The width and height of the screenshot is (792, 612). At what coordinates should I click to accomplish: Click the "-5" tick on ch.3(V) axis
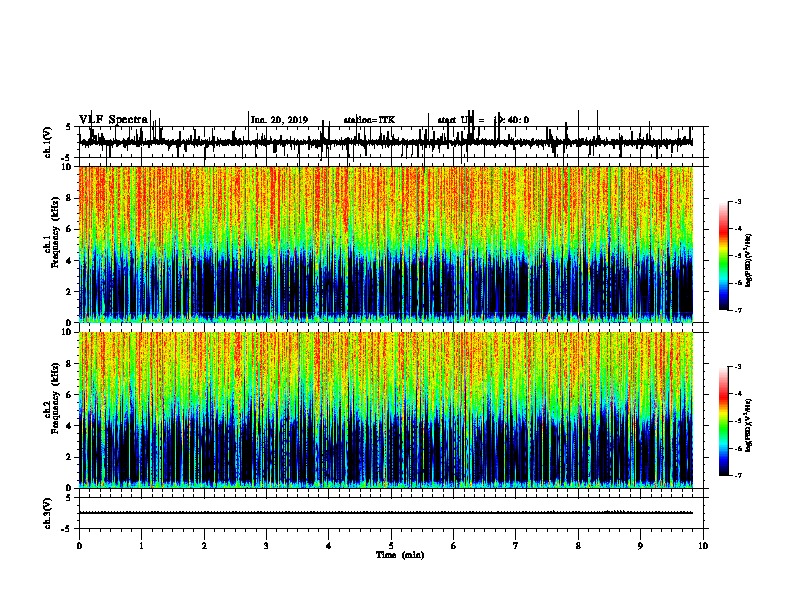(x=67, y=529)
